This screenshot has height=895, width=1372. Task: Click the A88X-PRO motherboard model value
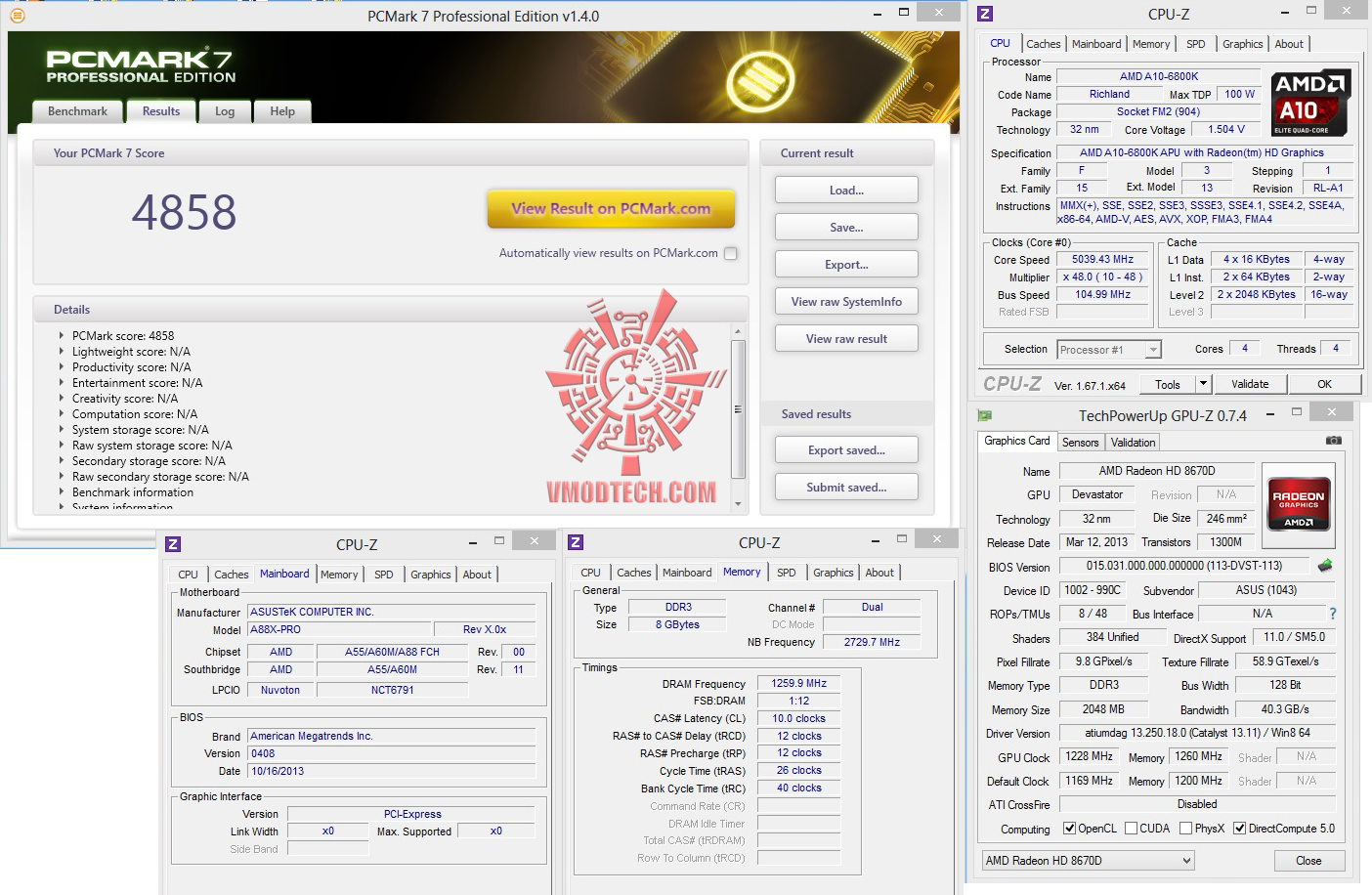click(x=341, y=629)
